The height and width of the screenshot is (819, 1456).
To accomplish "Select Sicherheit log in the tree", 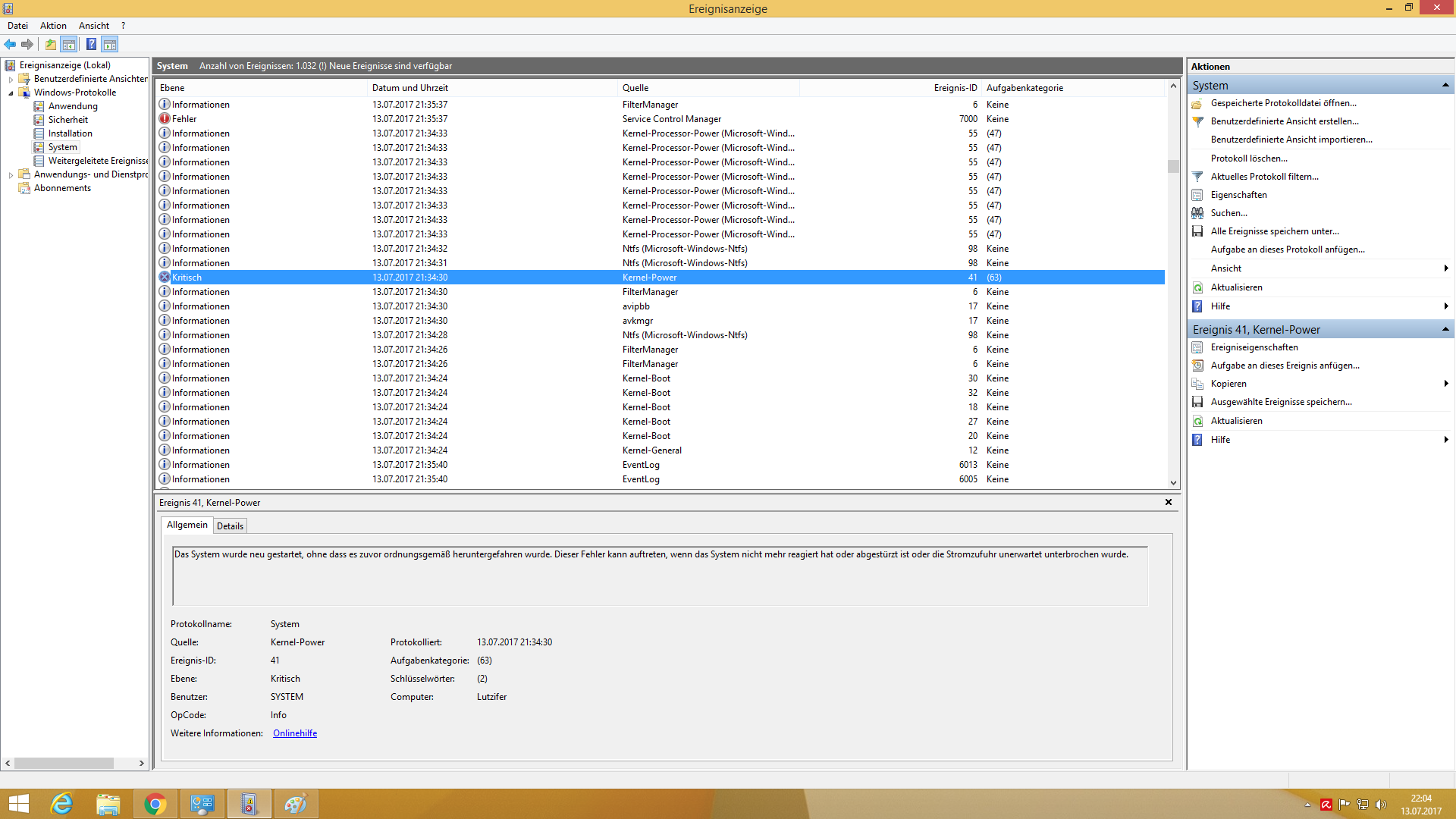I will point(67,120).
